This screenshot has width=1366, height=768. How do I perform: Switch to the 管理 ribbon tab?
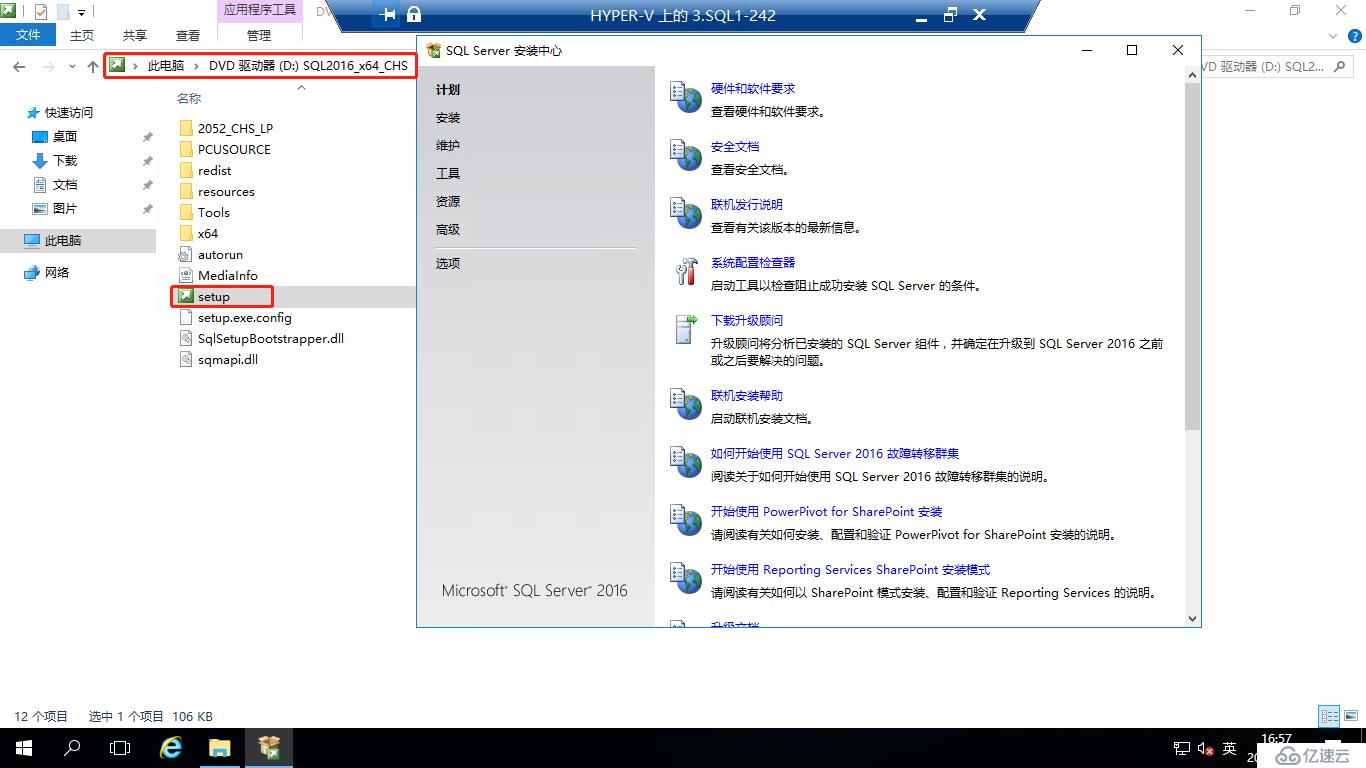point(259,35)
